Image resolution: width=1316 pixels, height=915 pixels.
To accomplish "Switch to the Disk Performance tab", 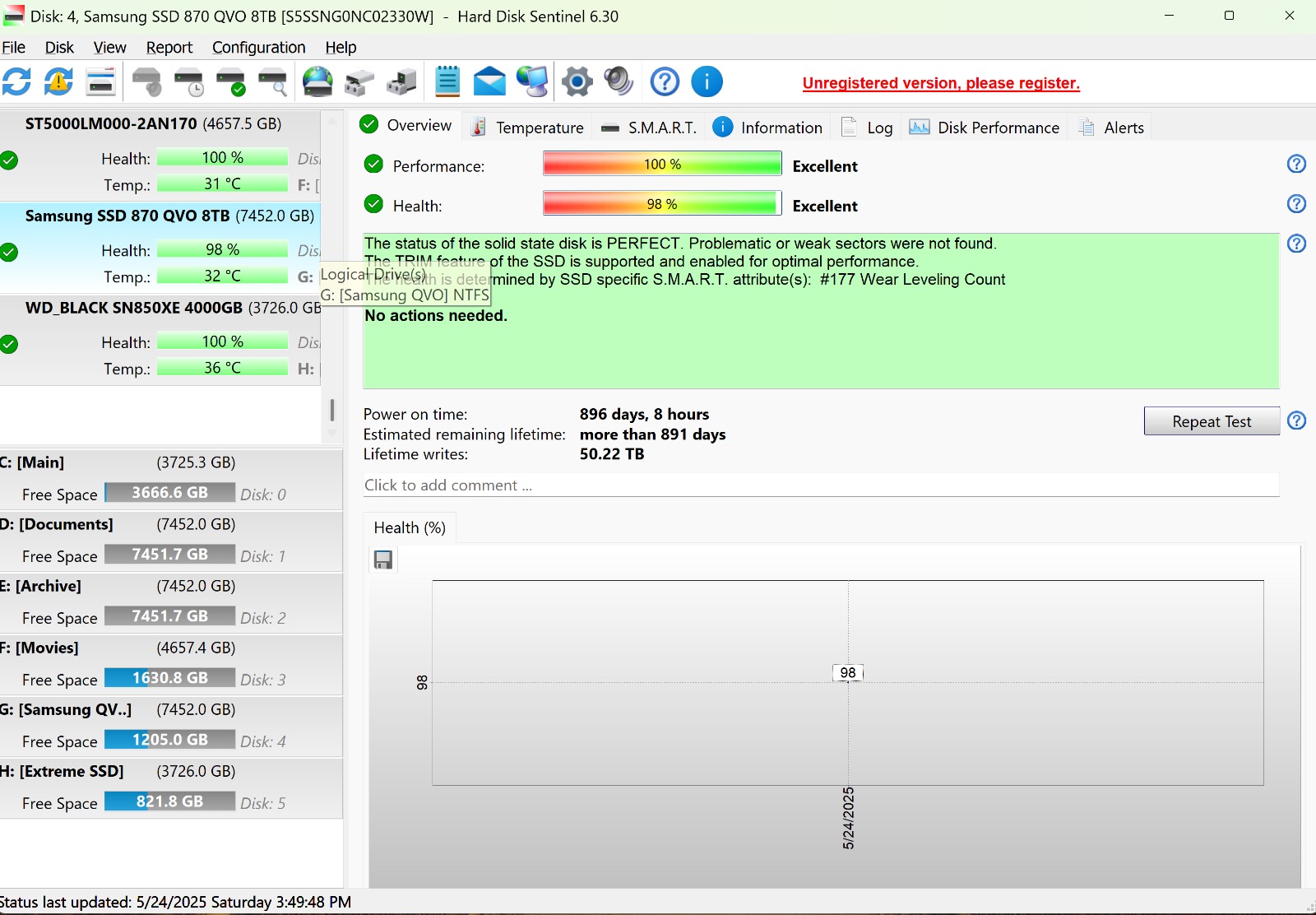I will tap(985, 128).
